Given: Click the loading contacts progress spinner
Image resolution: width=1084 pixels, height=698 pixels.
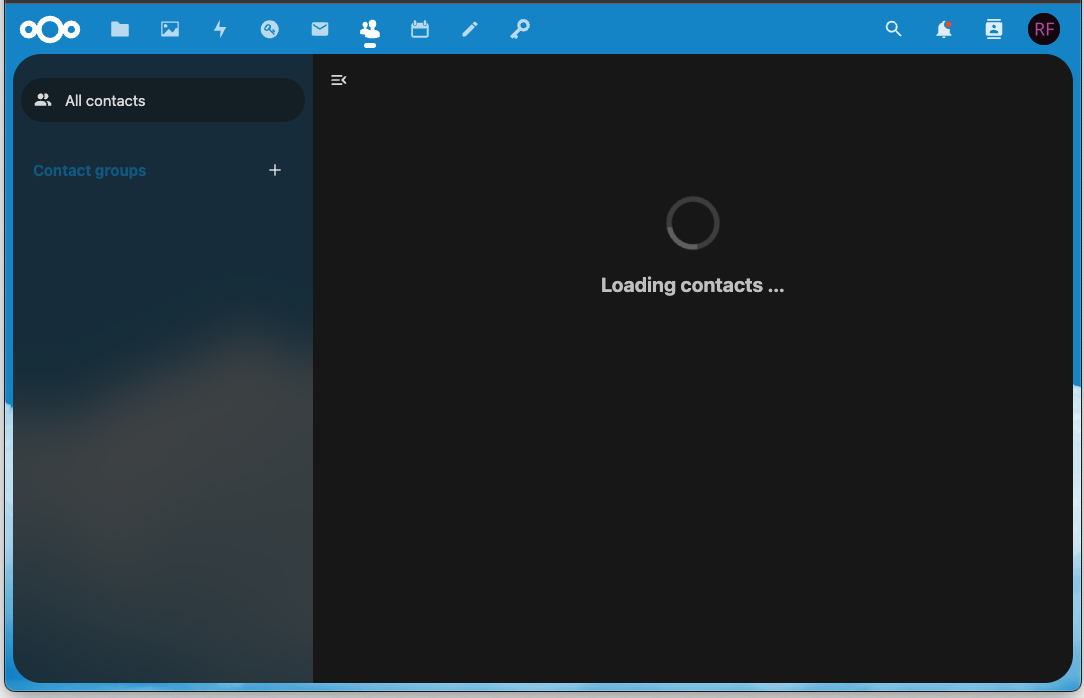Looking at the screenshot, I should tap(692, 222).
